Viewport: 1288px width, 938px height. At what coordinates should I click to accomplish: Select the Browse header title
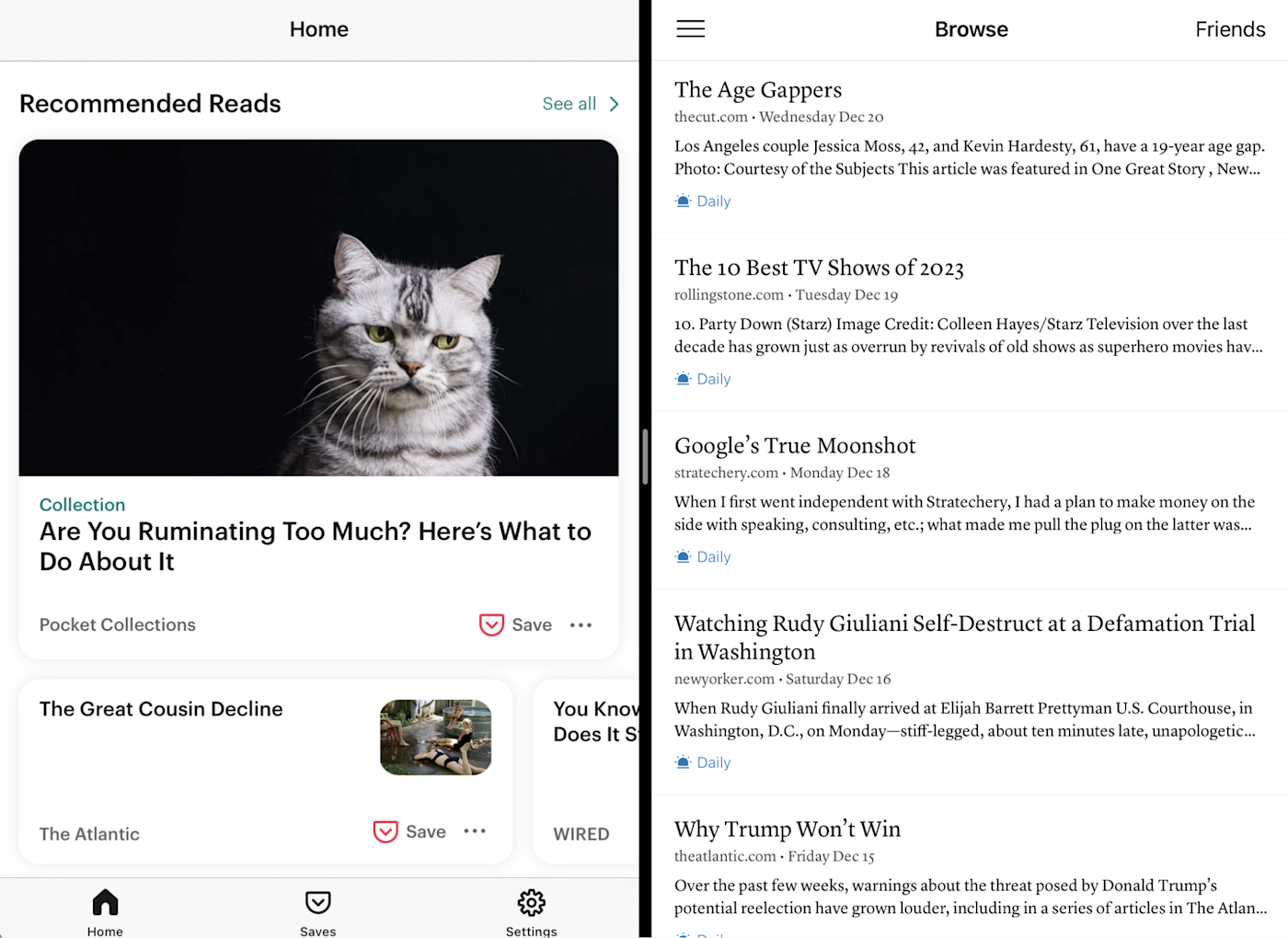click(x=971, y=29)
